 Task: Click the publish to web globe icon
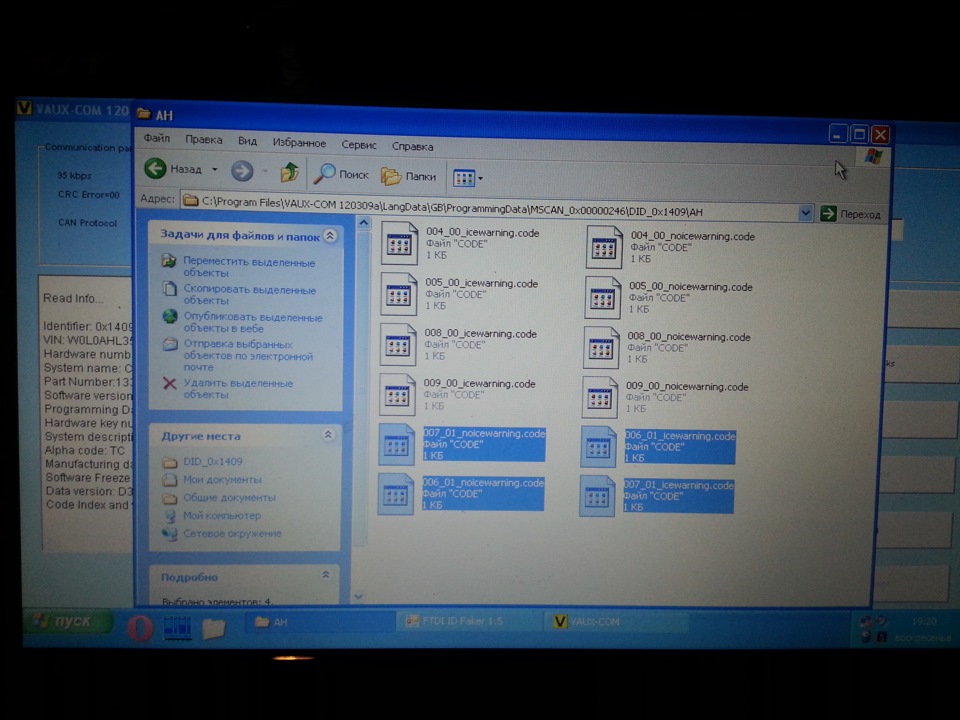click(x=170, y=317)
